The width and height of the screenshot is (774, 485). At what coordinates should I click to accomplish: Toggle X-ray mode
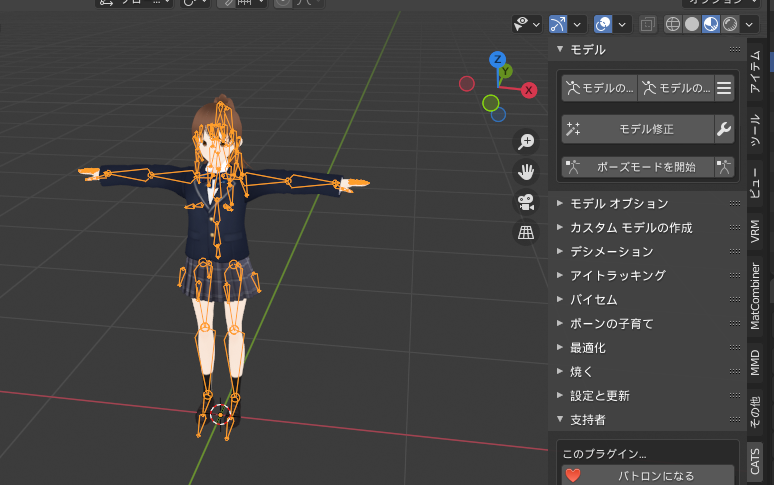tap(648, 24)
